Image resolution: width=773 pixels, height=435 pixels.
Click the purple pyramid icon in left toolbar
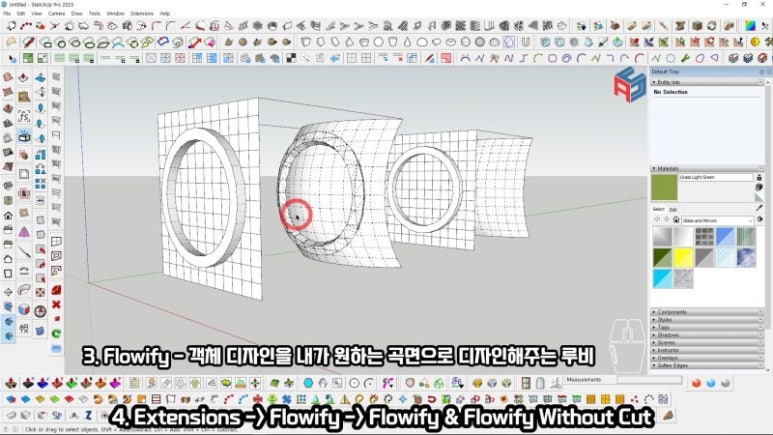click(x=24, y=232)
